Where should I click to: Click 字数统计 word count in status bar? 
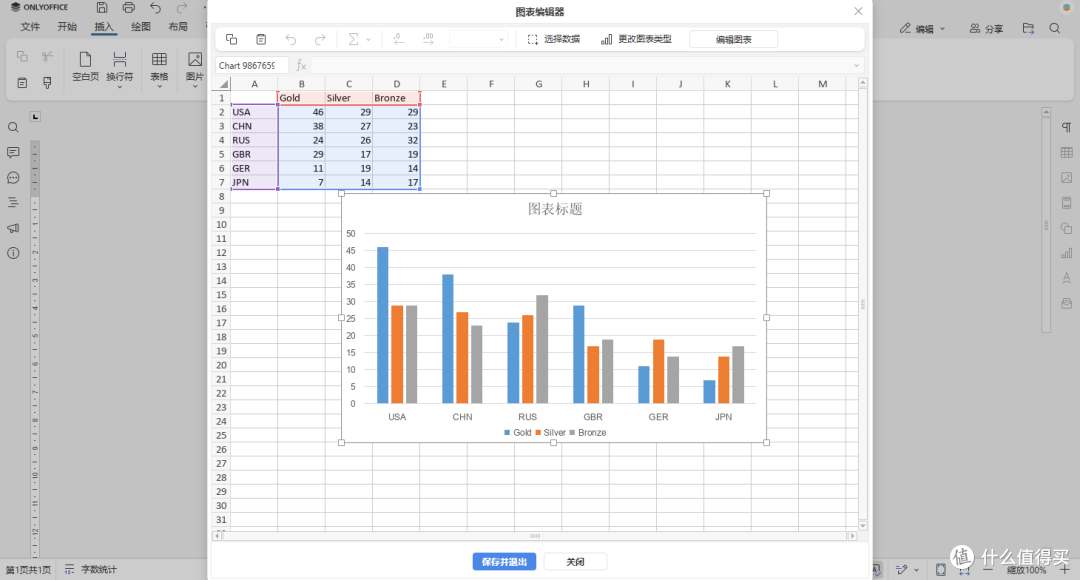click(91, 570)
